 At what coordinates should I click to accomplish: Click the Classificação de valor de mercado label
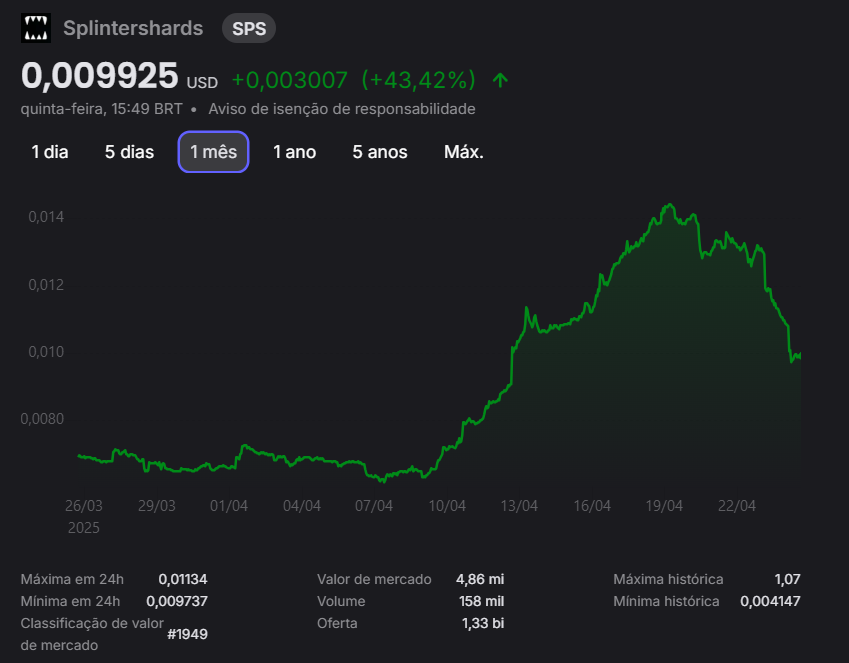tap(92, 634)
